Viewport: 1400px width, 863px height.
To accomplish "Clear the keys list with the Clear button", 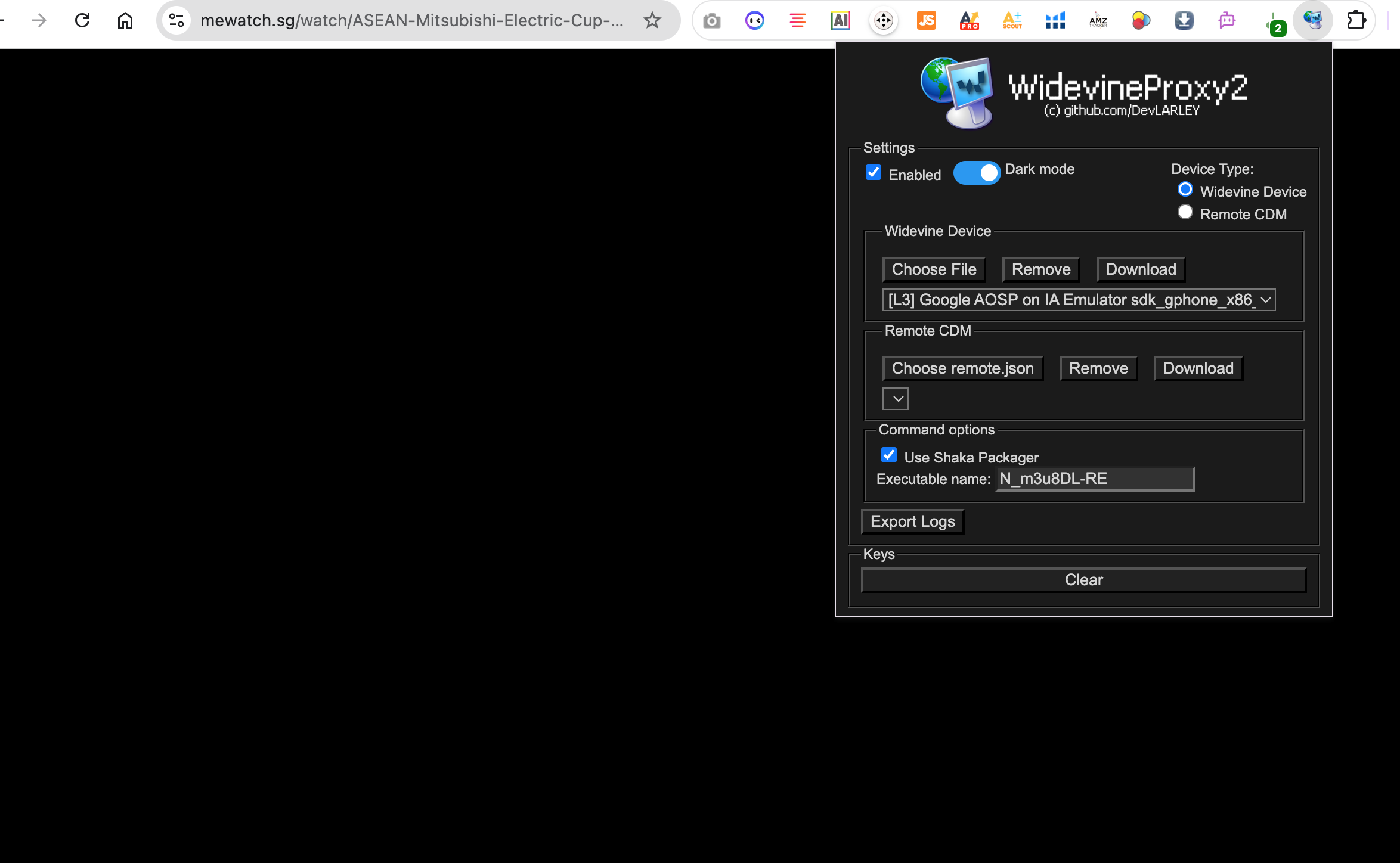I will tap(1083, 580).
